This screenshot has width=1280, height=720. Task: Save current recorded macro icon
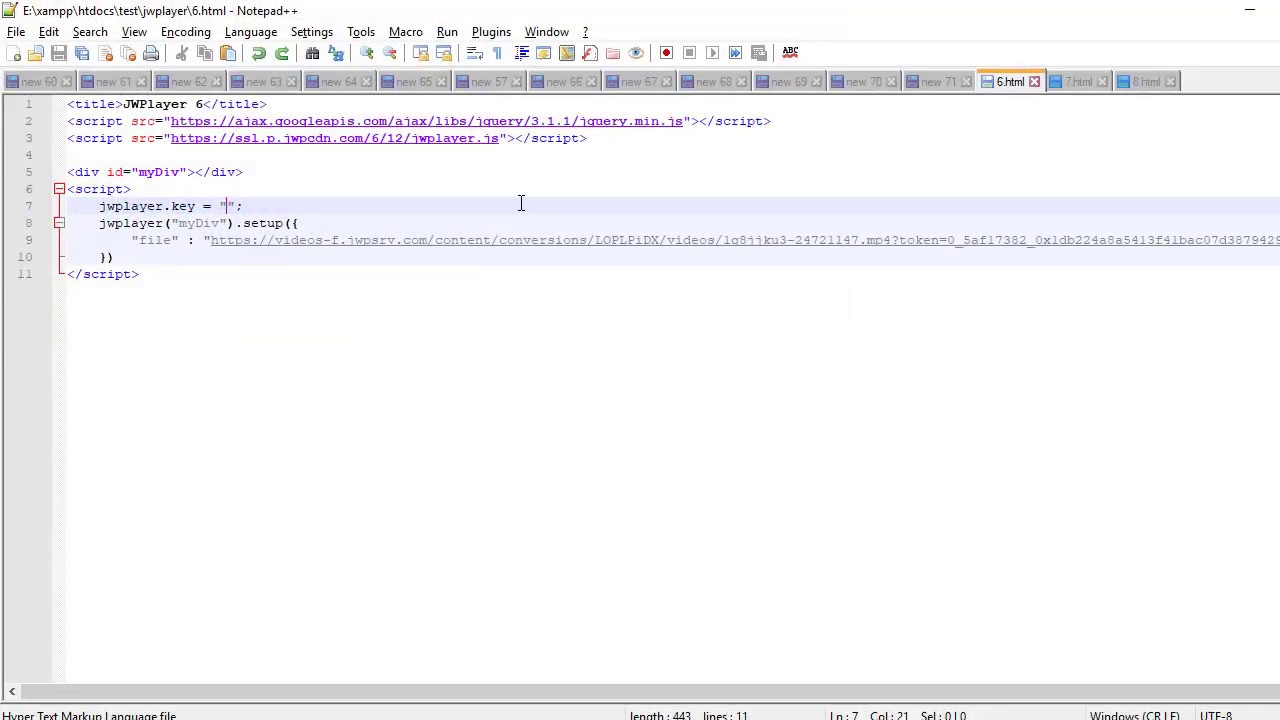tap(759, 53)
